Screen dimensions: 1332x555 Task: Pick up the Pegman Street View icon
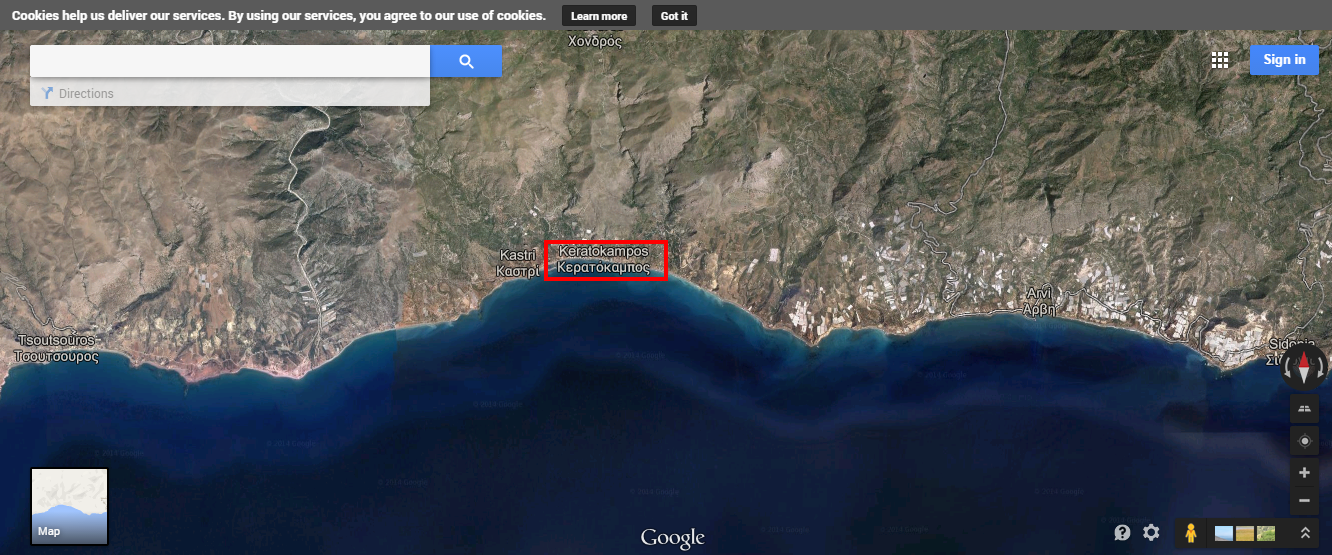(1190, 534)
